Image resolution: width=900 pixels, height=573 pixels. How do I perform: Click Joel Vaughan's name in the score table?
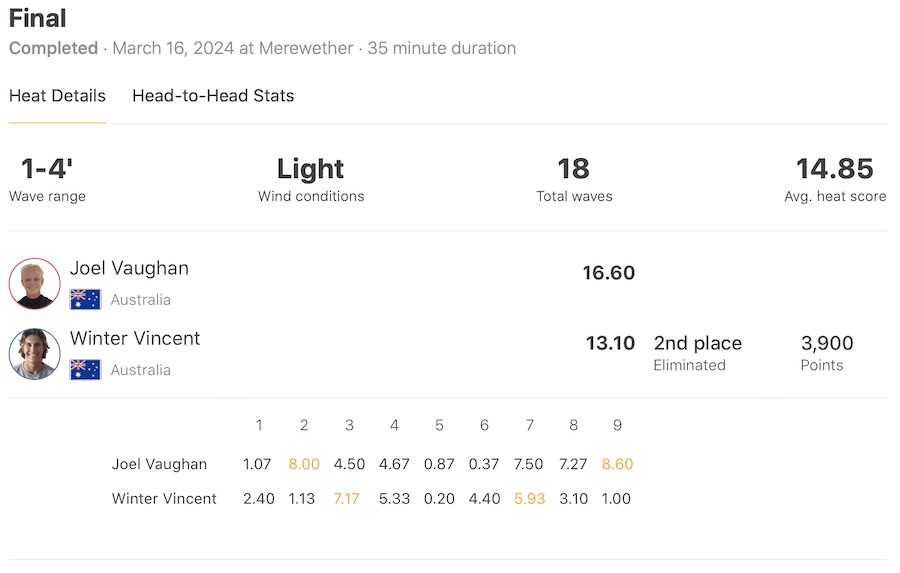click(159, 464)
